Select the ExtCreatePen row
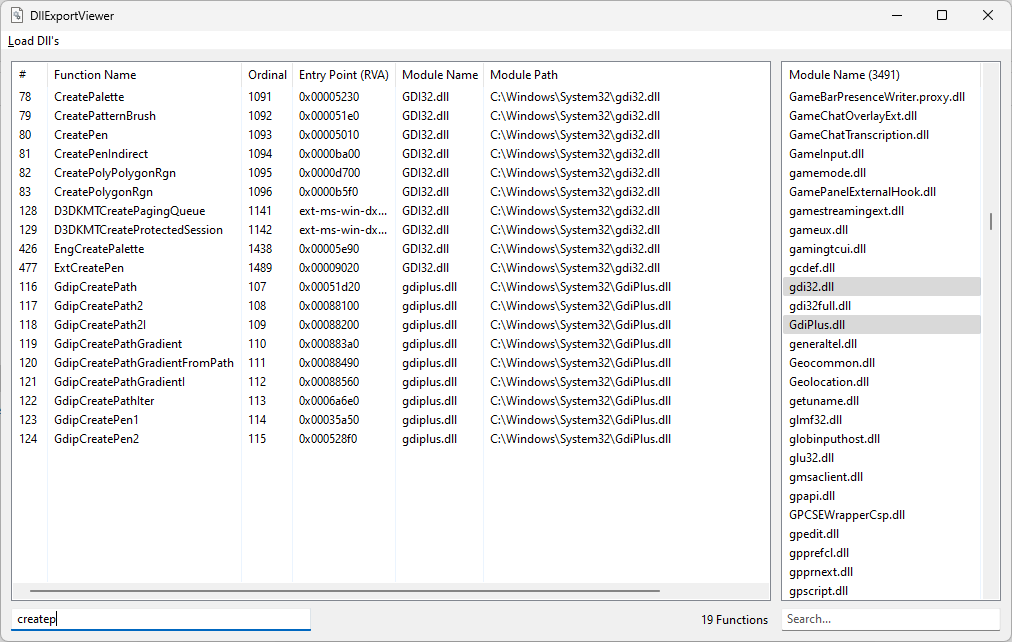The image size is (1012, 642). pos(390,268)
